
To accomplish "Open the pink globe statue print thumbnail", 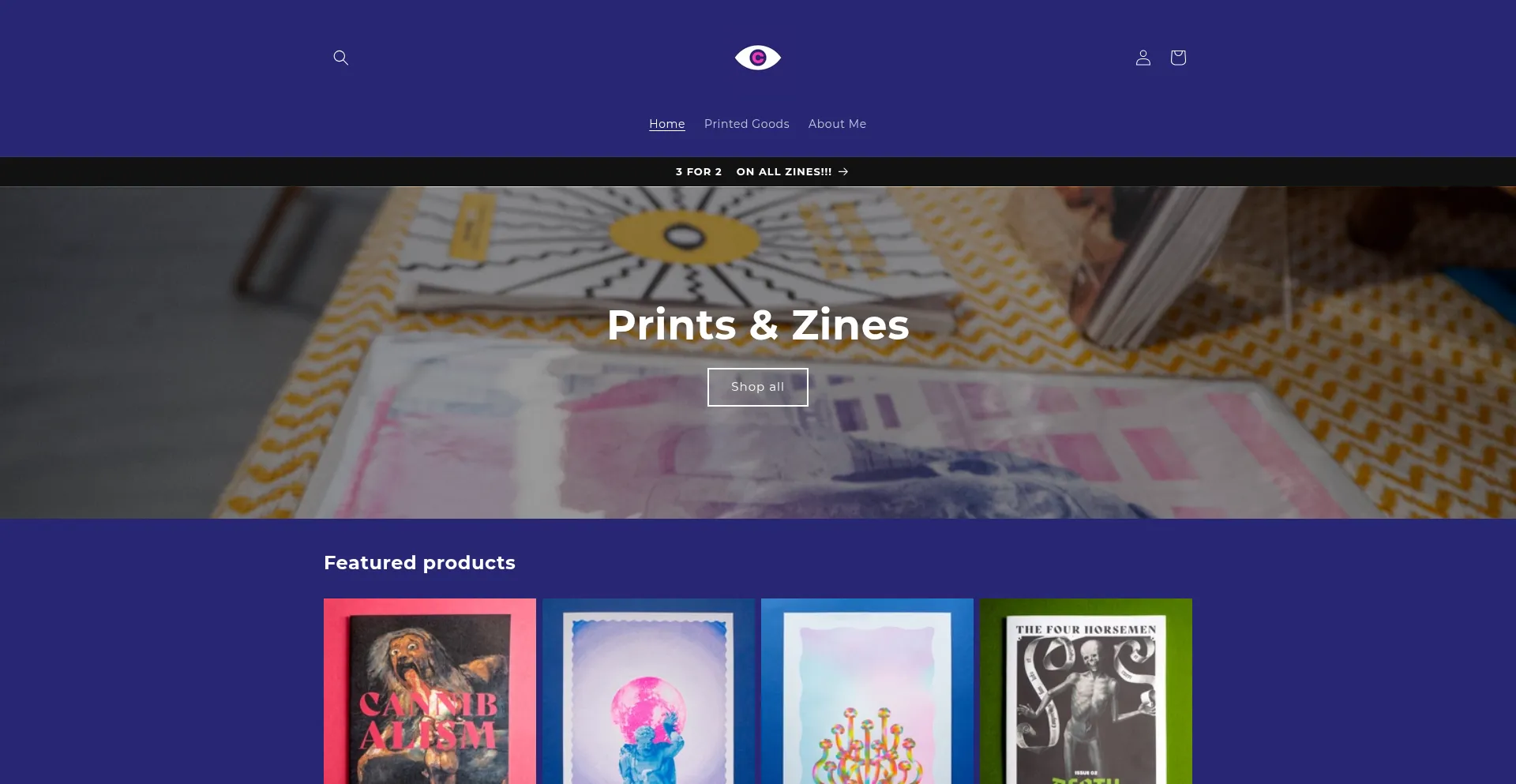I will click(x=648, y=691).
